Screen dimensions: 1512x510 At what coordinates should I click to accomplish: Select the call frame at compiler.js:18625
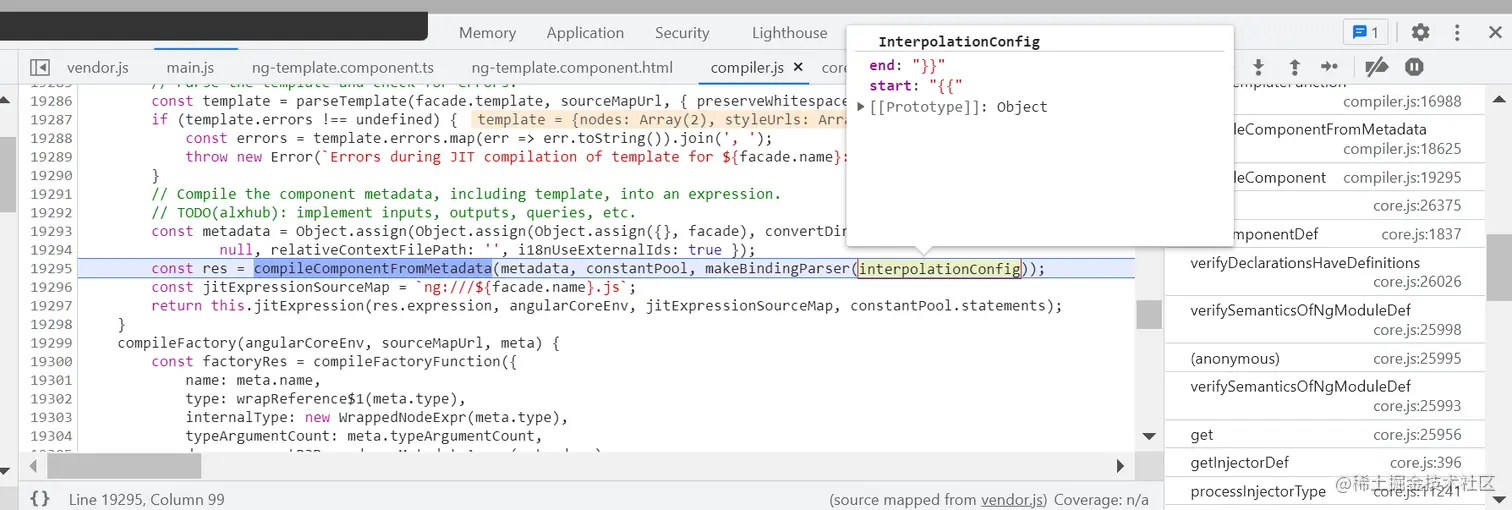(x=1326, y=138)
